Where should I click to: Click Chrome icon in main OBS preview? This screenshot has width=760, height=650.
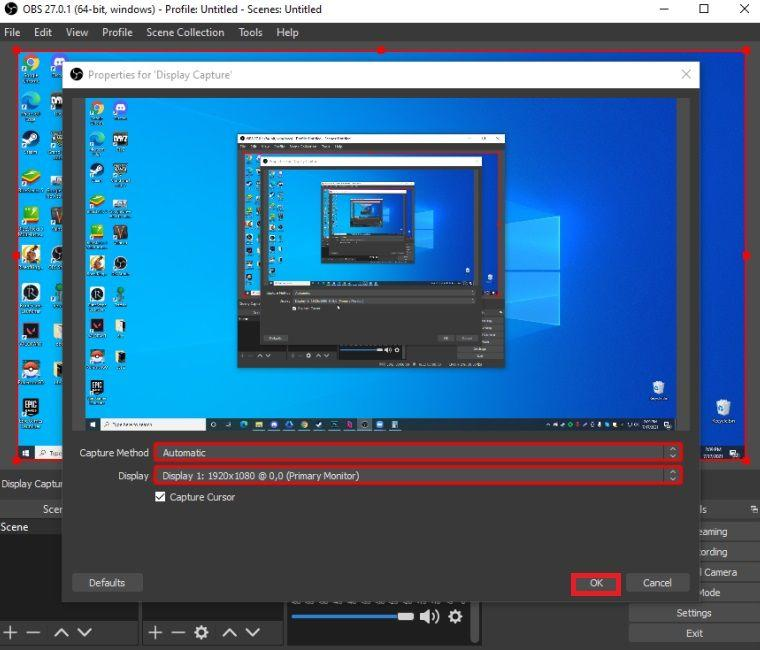(x=31, y=63)
